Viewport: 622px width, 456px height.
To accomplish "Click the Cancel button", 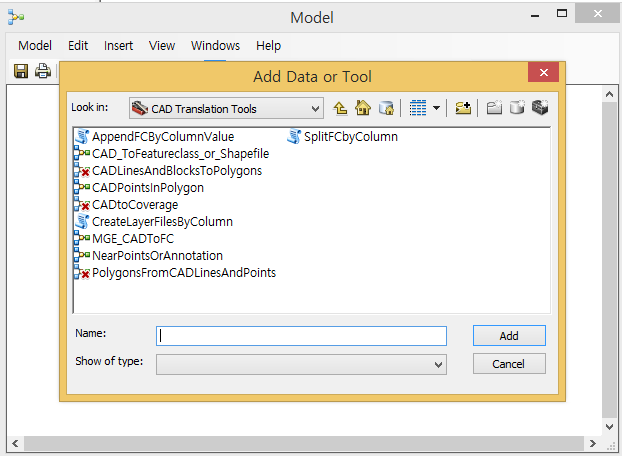I will click(x=509, y=364).
